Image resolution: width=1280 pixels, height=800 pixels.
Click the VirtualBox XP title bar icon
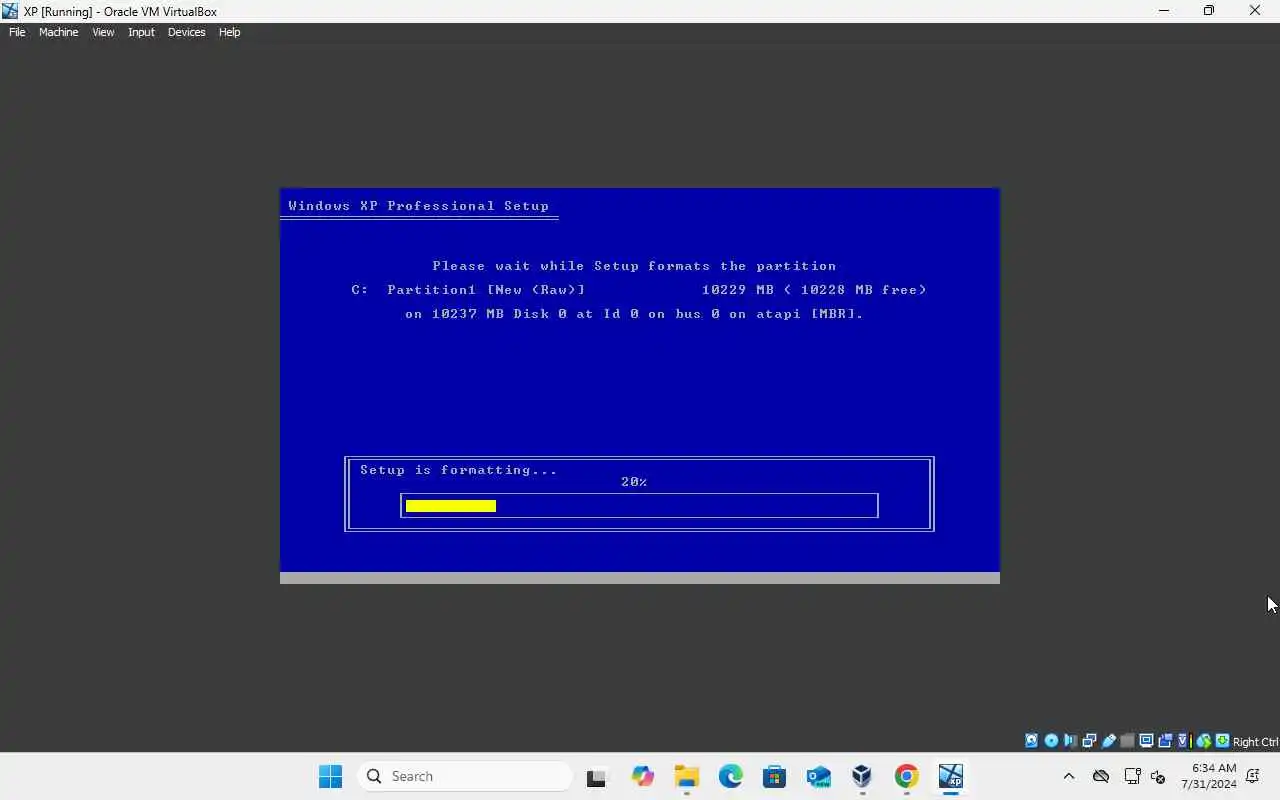(x=11, y=11)
